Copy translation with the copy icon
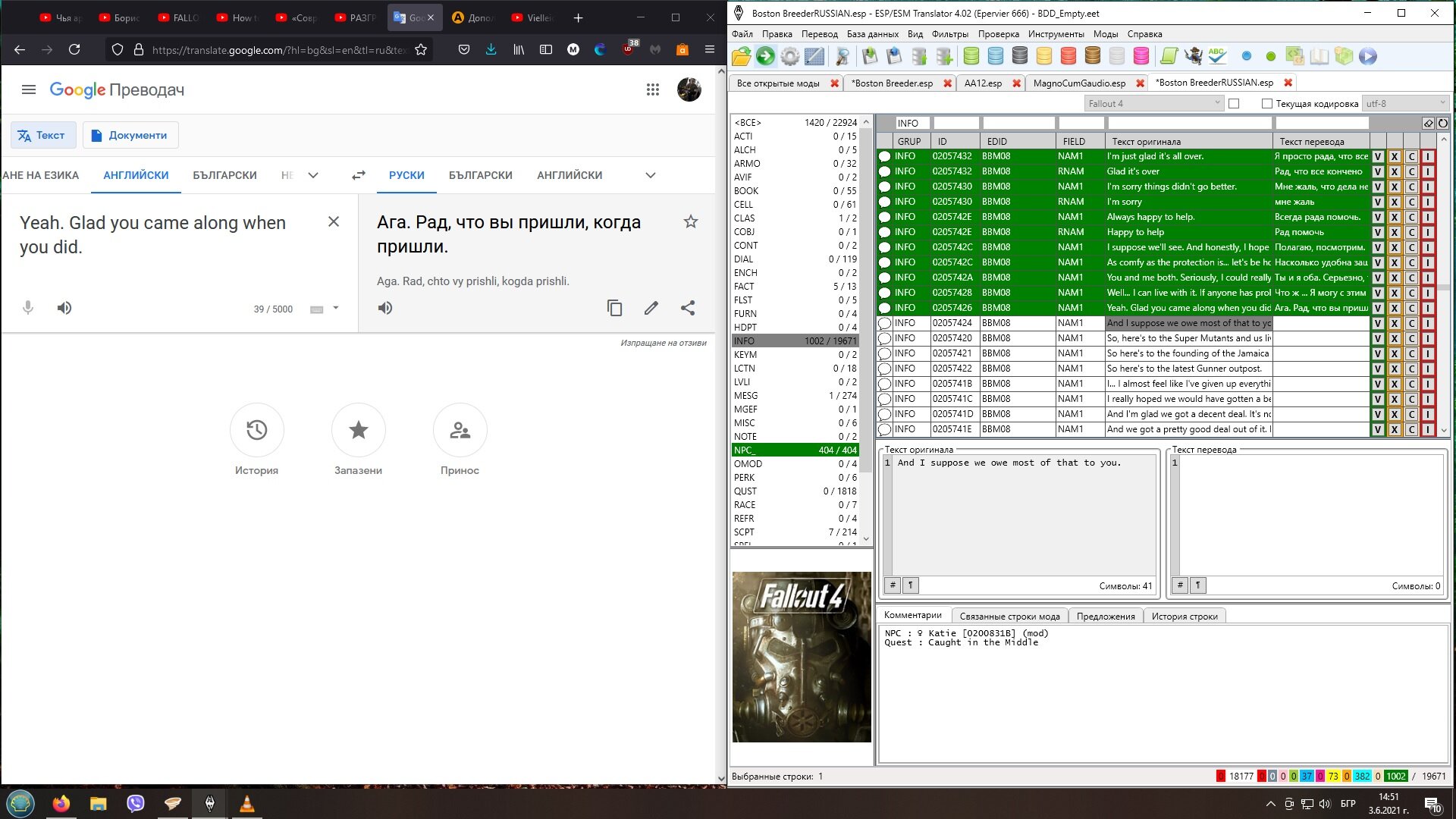This screenshot has width=1456, height=819. [614, 308]
